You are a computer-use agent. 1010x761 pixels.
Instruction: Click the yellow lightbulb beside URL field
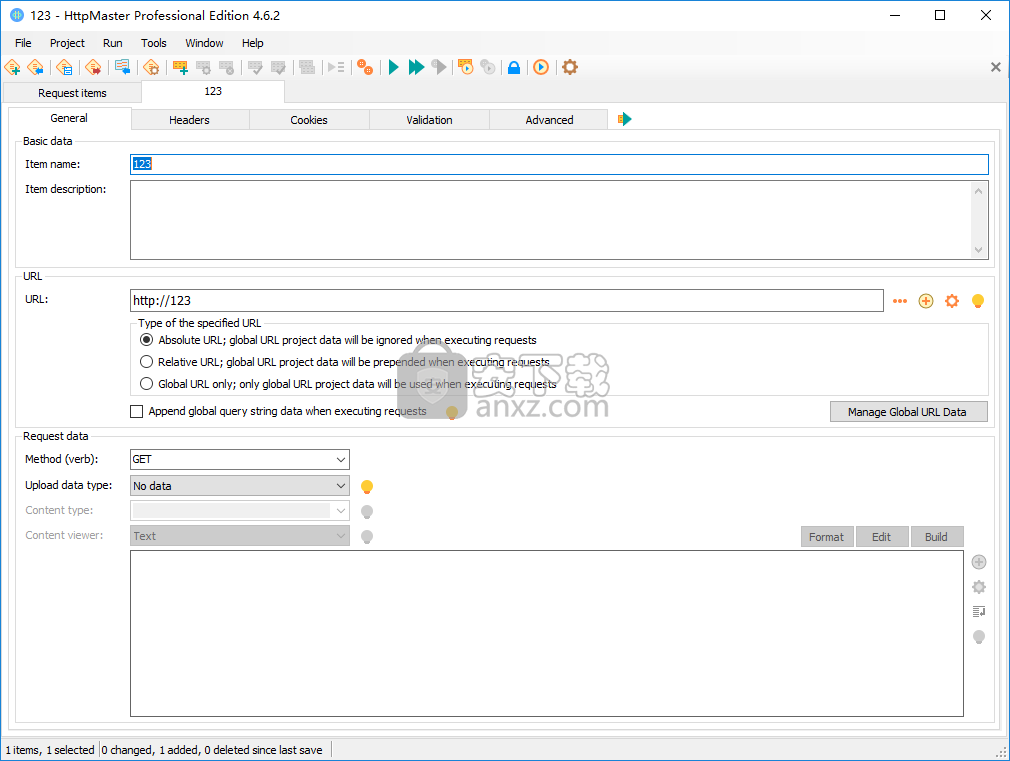point(978,301)
